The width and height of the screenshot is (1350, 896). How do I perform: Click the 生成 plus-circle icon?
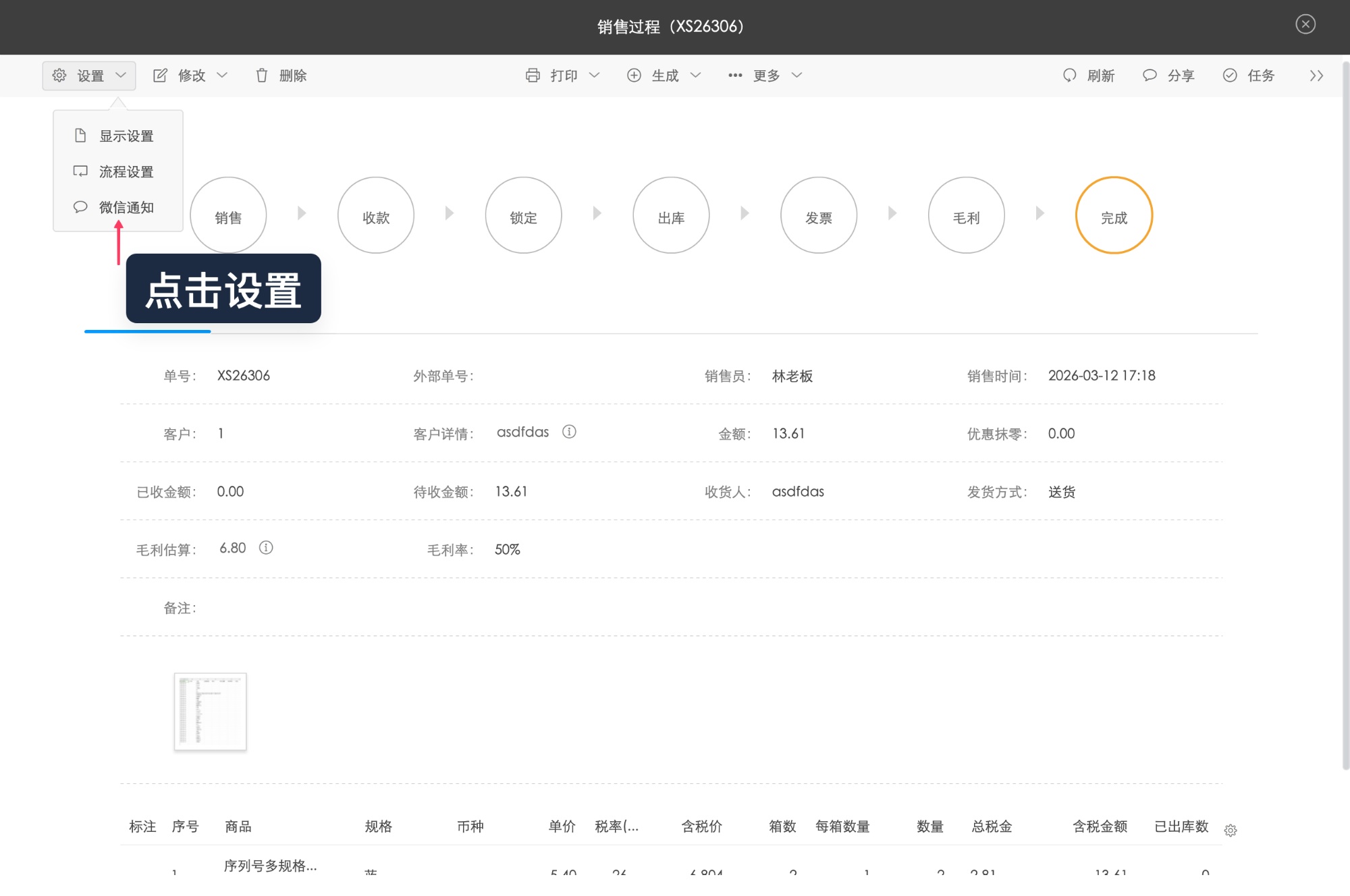pos(634,75)
